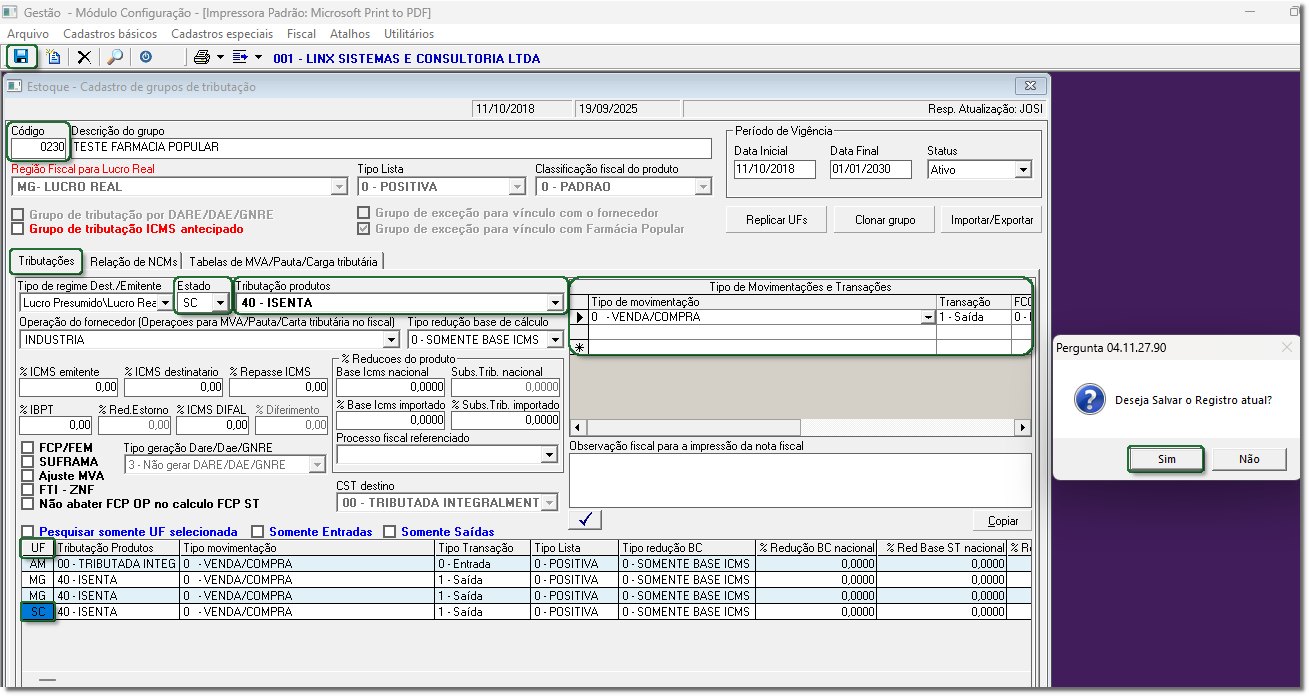
Task: Click the Save floppy disk toolbar icon
Action: click(21, 57)
